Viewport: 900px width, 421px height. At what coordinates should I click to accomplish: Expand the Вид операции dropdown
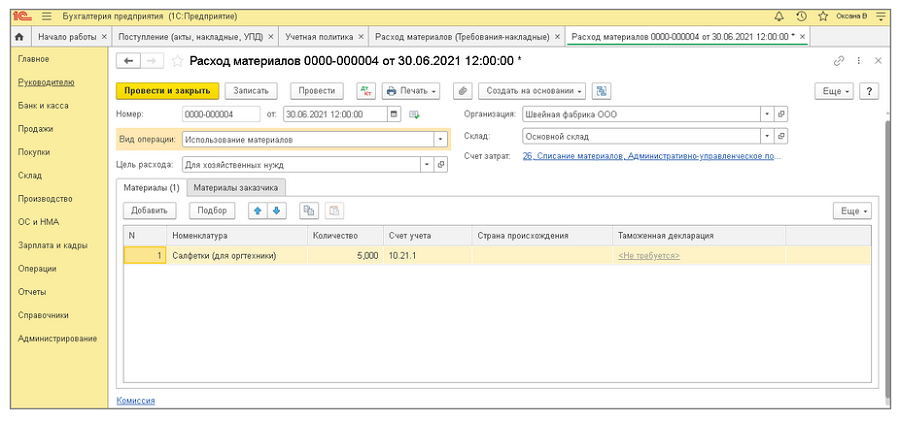click(x=439, y=139)
